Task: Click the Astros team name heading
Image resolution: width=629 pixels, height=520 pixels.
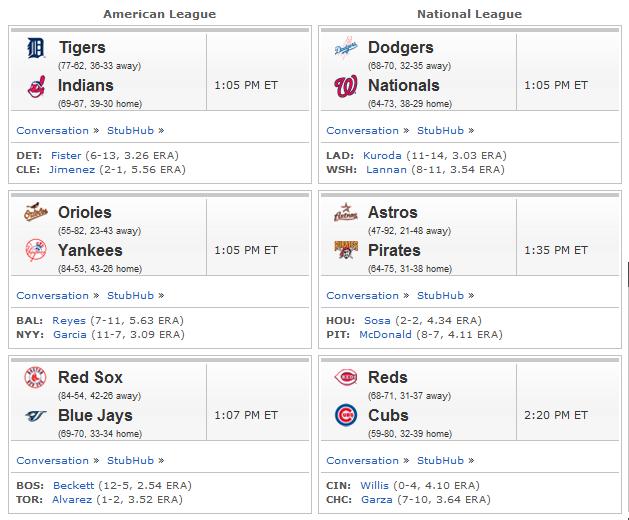Action: coord(393,212)
